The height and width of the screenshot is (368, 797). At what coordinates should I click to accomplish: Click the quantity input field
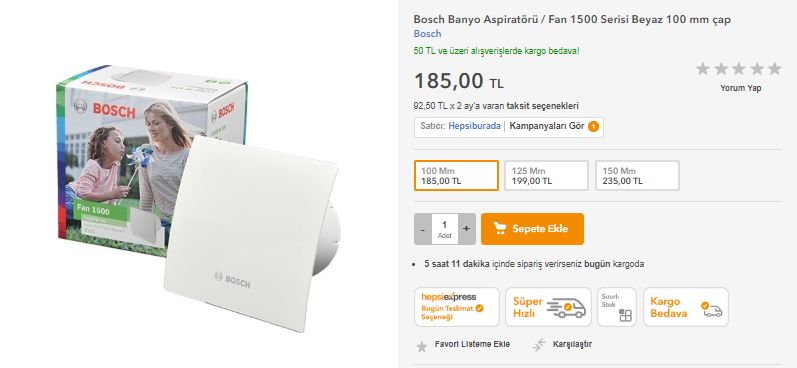point(445,229)
